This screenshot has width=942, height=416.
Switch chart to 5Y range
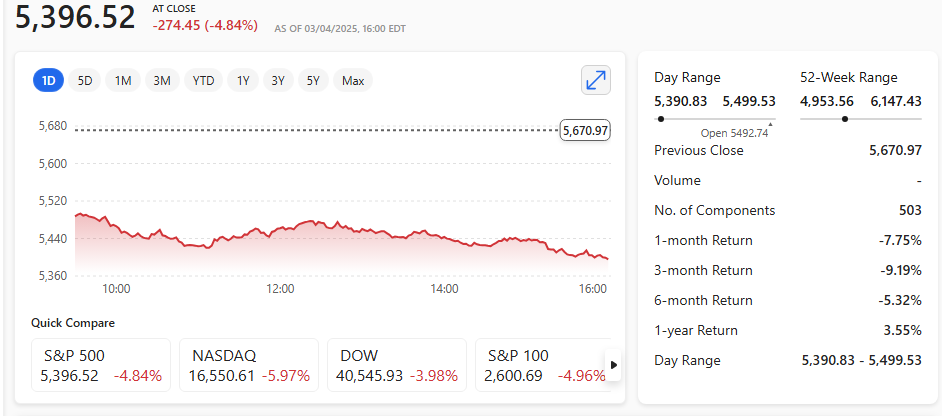(x=313, y=81)
